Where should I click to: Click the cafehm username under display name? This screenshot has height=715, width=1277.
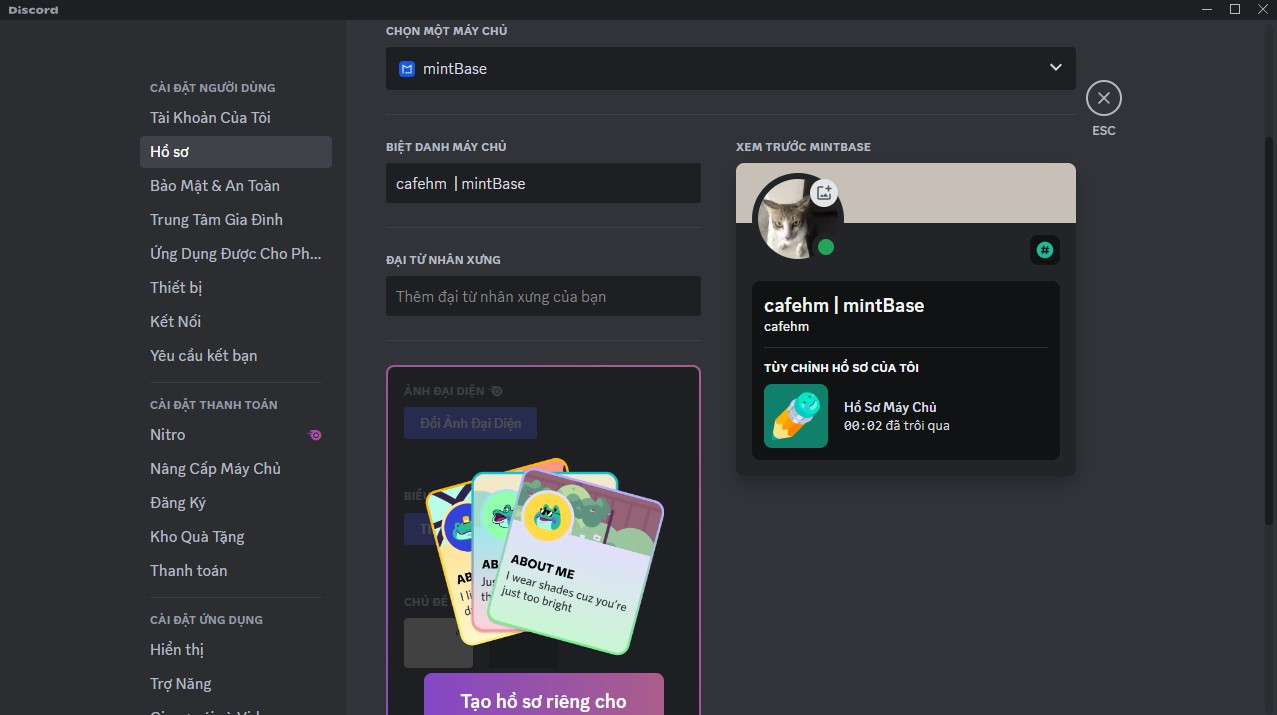[787, 327]
